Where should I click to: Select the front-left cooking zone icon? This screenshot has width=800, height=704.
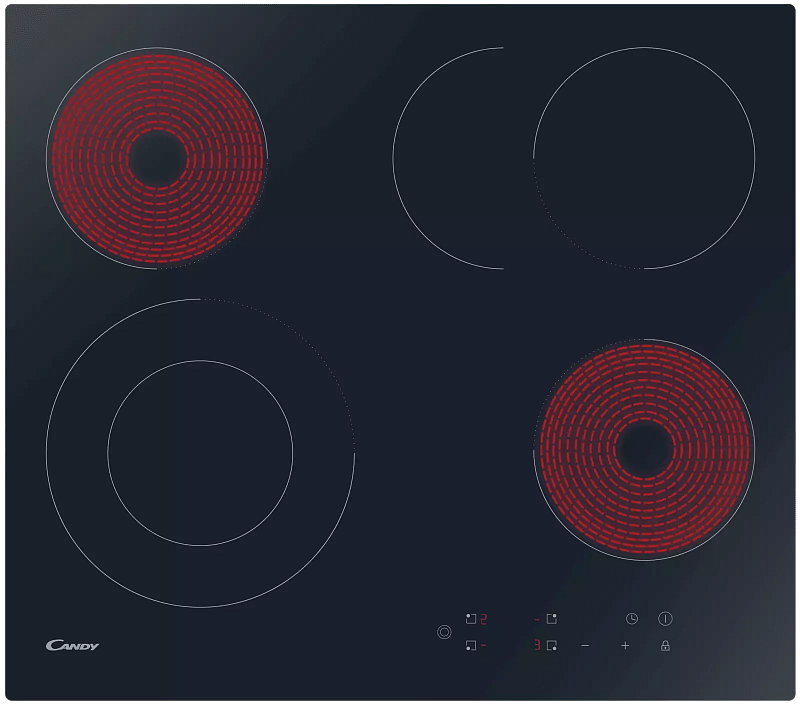point(472,645)
